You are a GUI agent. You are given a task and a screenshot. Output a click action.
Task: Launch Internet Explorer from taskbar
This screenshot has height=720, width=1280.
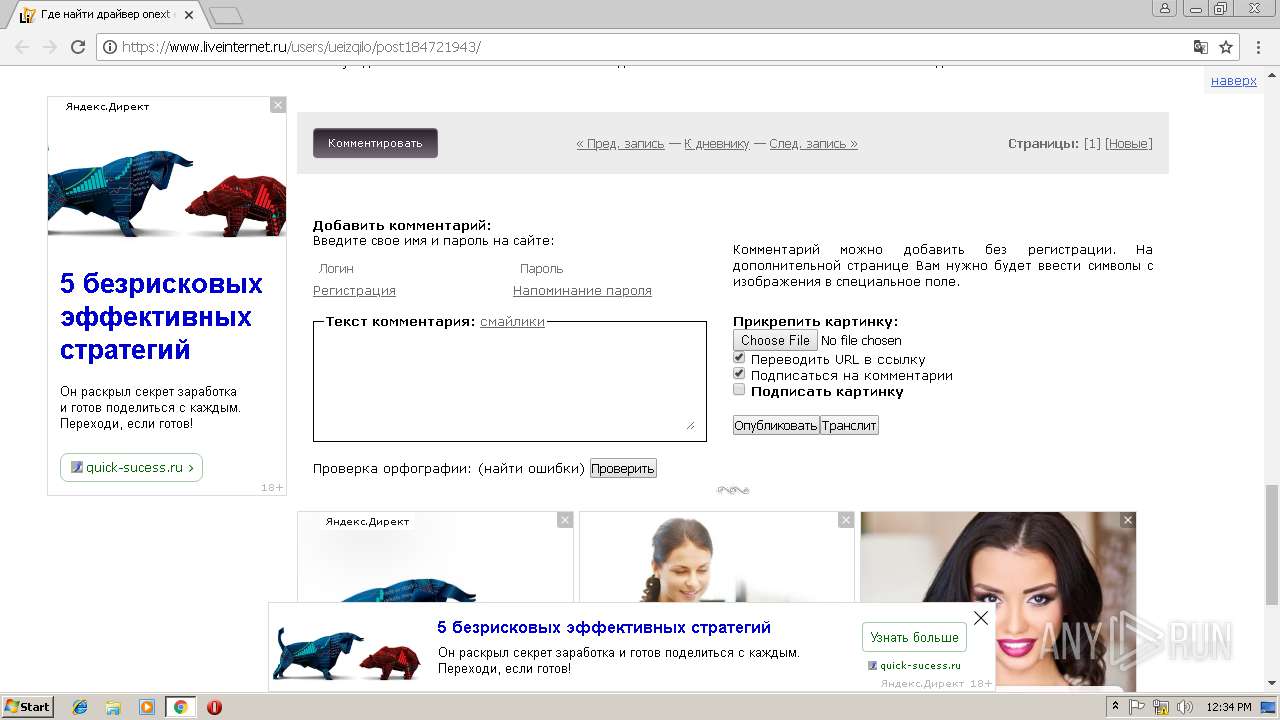point(80,707)
